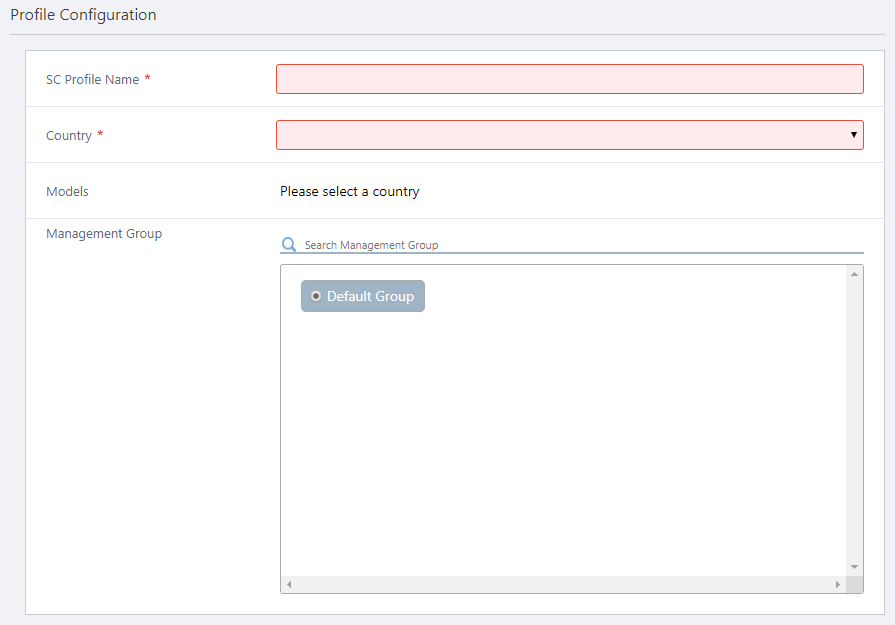Click the vertical scrollbar track of group list
This screenshot has width=895, height=625.
[855, 420]
